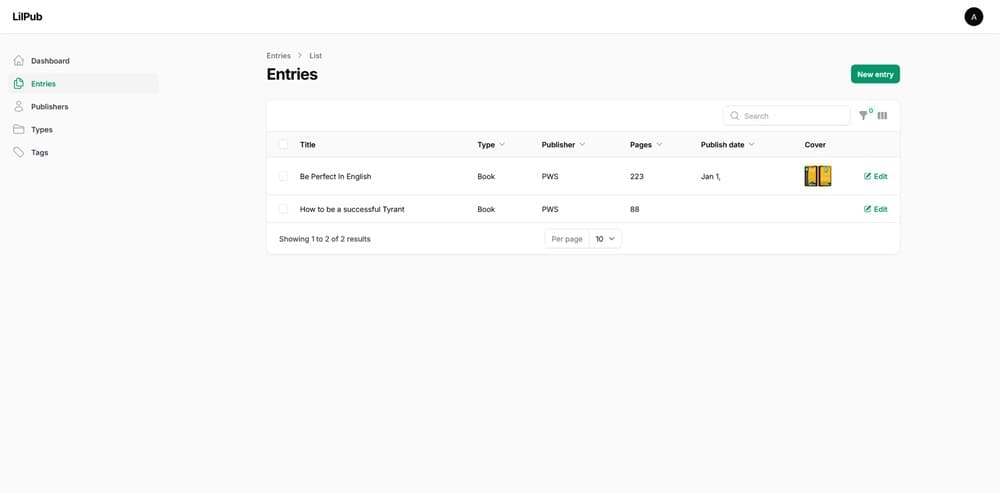The height and width of the screenshot is (493, 1000).
Task: Check the Be Perfect In English row
Action: tap(283, 176)
